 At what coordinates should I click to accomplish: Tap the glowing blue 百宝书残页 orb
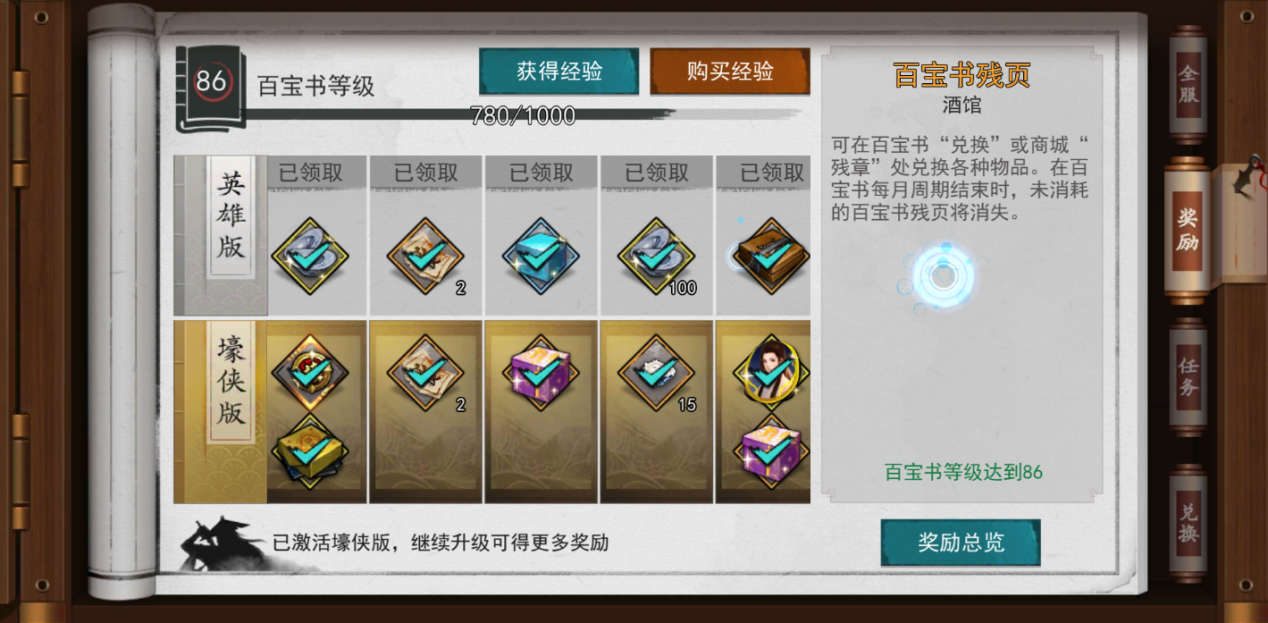point(941,275)
